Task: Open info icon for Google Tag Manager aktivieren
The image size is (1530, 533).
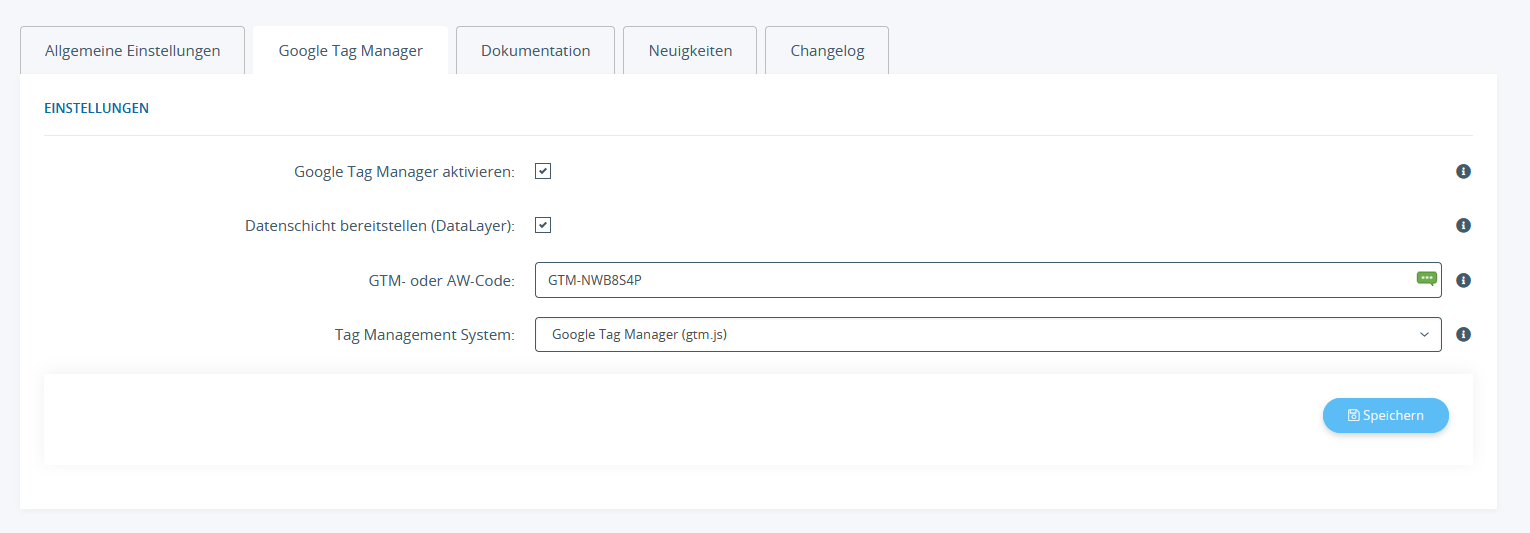Action: point(1463,172)
